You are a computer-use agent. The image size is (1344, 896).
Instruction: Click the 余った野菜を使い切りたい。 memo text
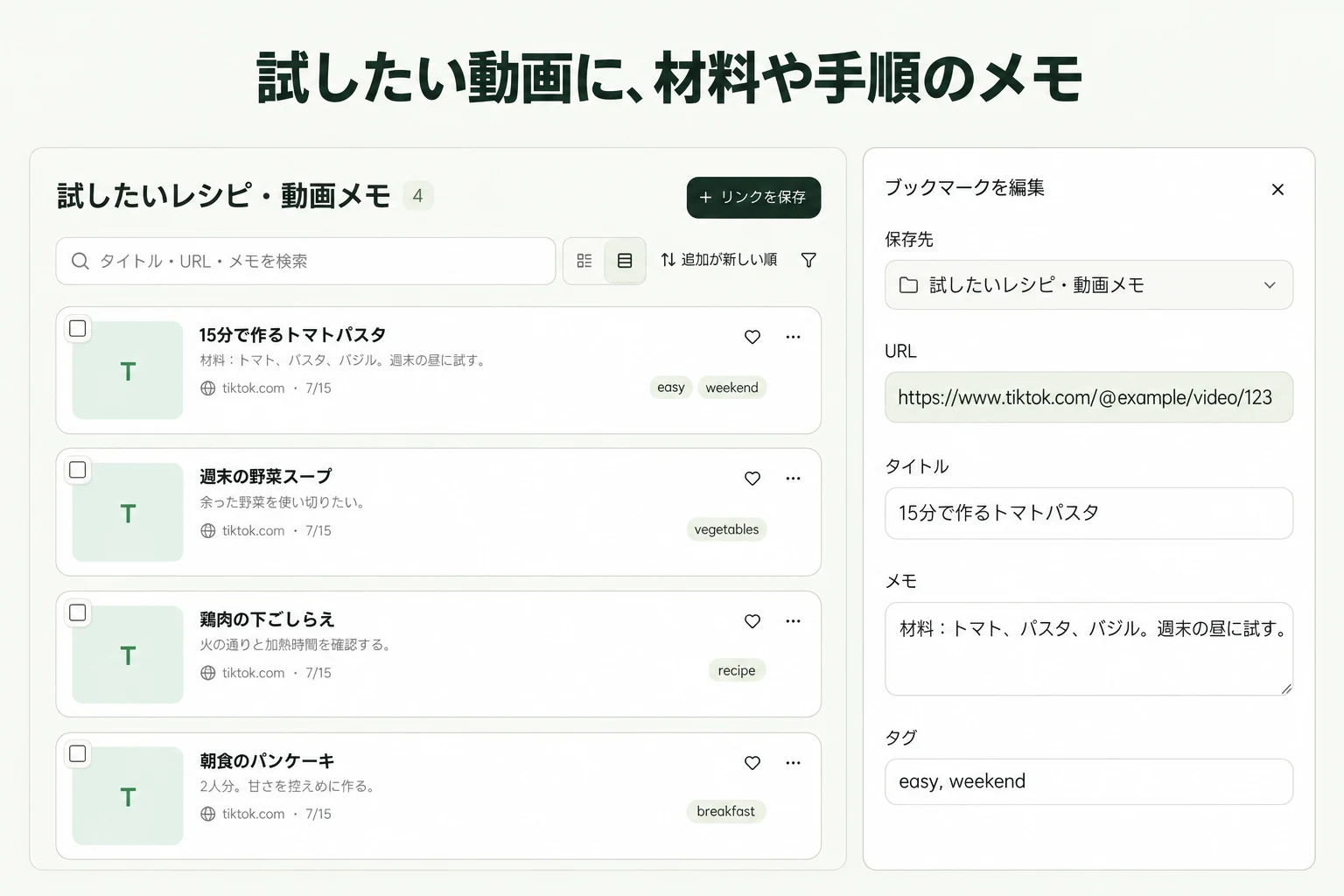click(x=282, y=502)
